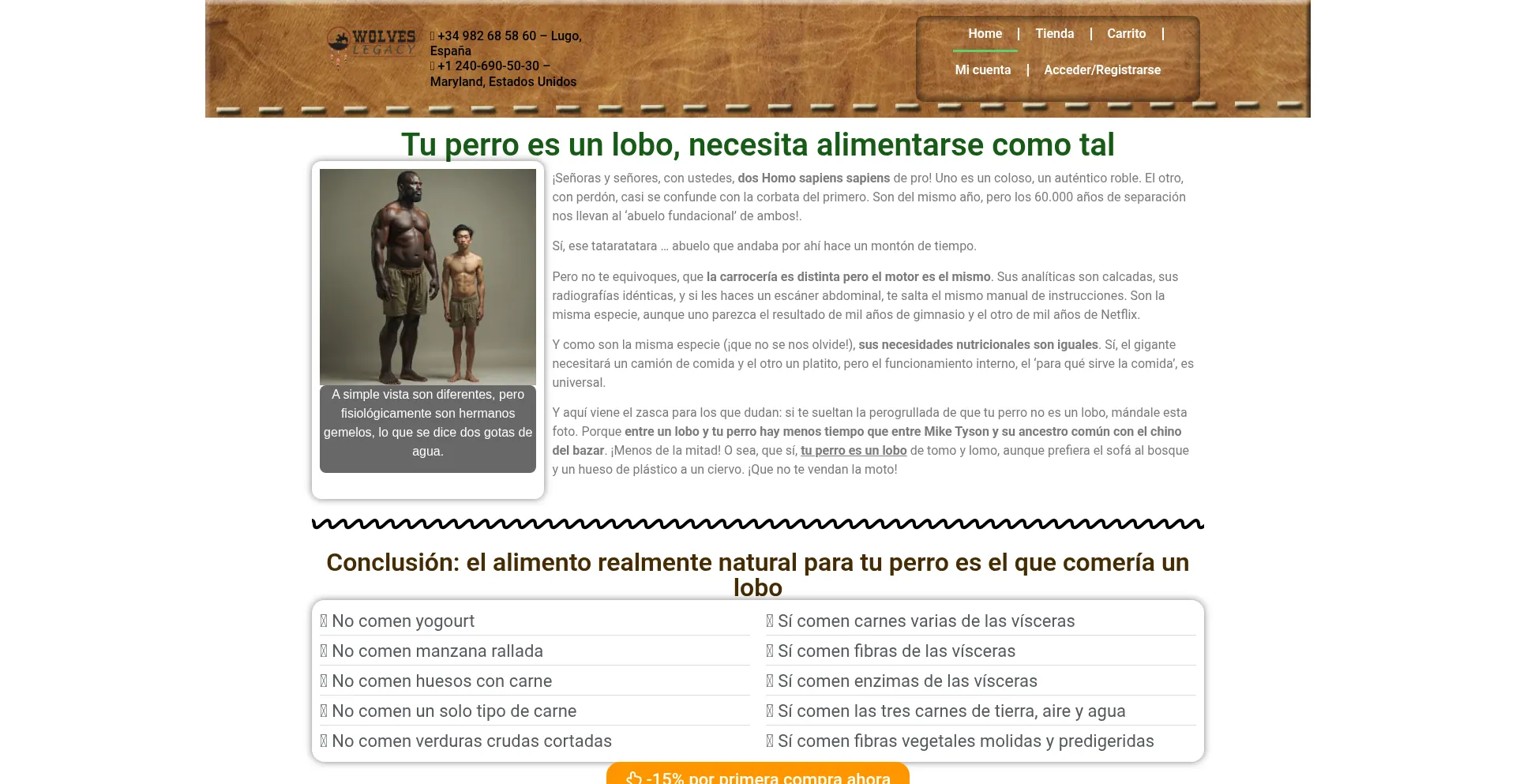Viewport: 1516px width, 784px height.
Task: Click the icon before 'No comen un solo tipo de carne'
Action: [324, 711]
